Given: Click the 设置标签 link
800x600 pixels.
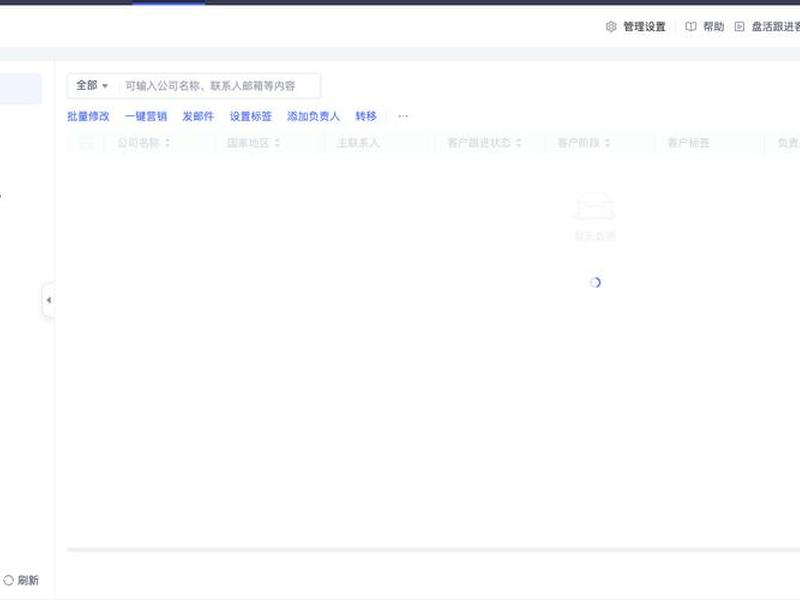Looking at the screenshot, I should point(251,116).
